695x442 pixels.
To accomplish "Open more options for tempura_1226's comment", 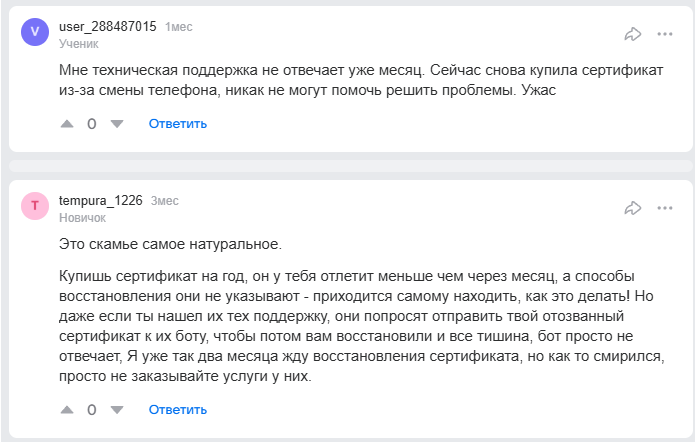I will (x=665, y=208).
